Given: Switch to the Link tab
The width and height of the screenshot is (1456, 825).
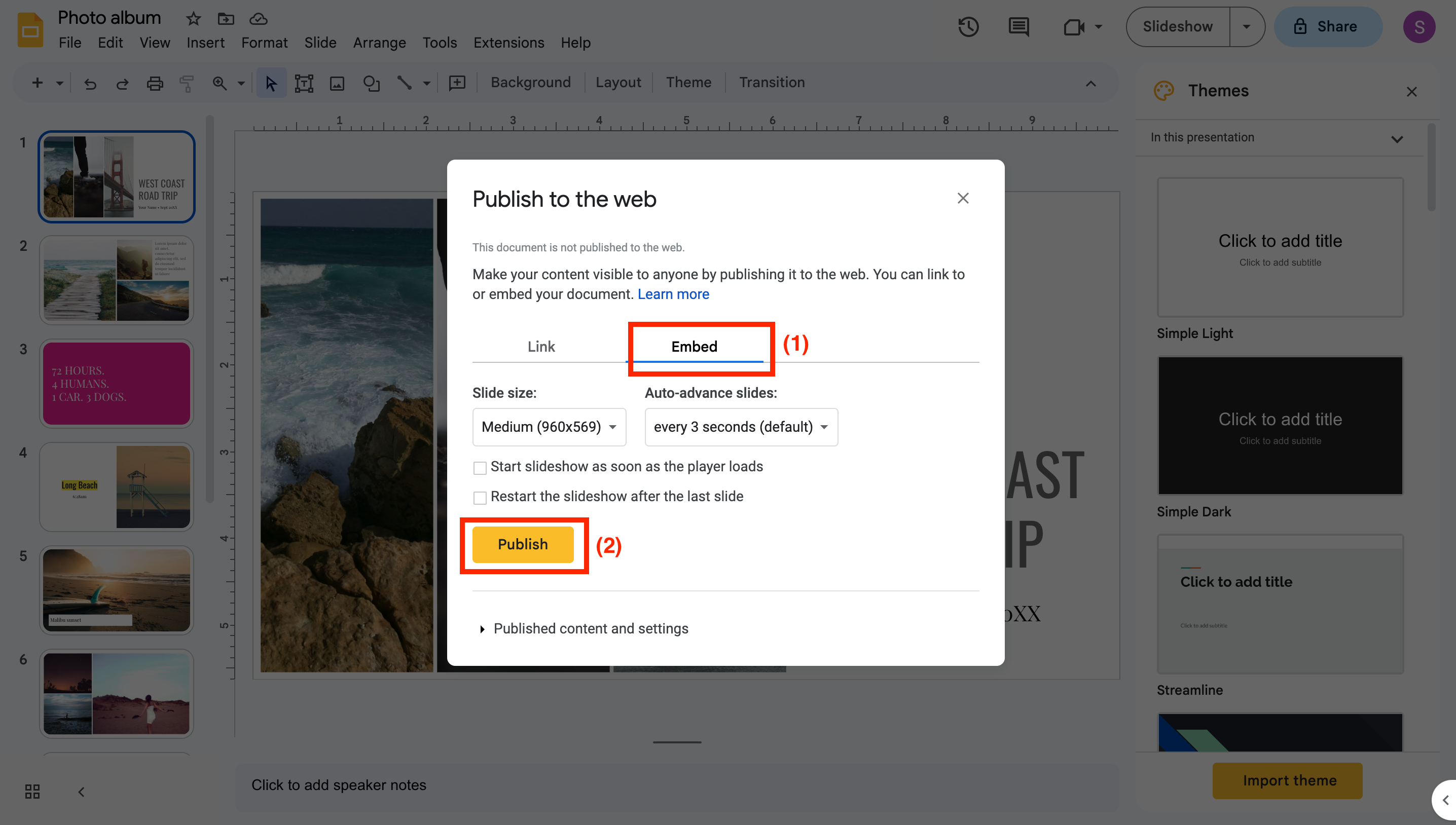Looking at the screenshot, I should (541, 346).
